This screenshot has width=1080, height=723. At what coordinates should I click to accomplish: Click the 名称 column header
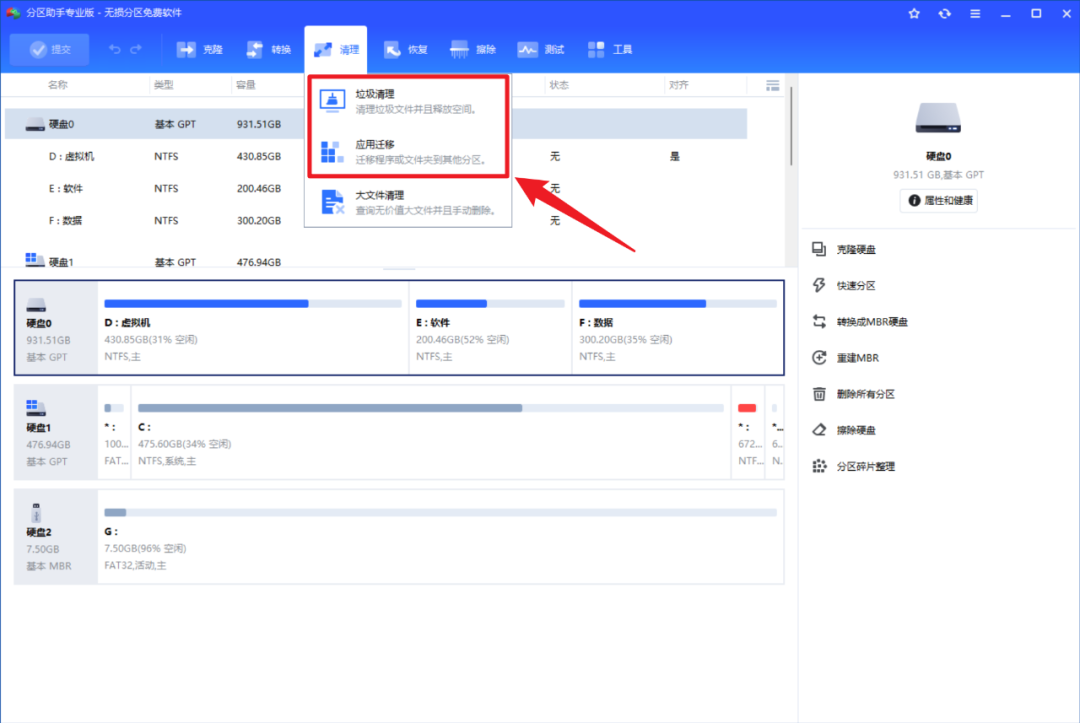pos(57,85)
